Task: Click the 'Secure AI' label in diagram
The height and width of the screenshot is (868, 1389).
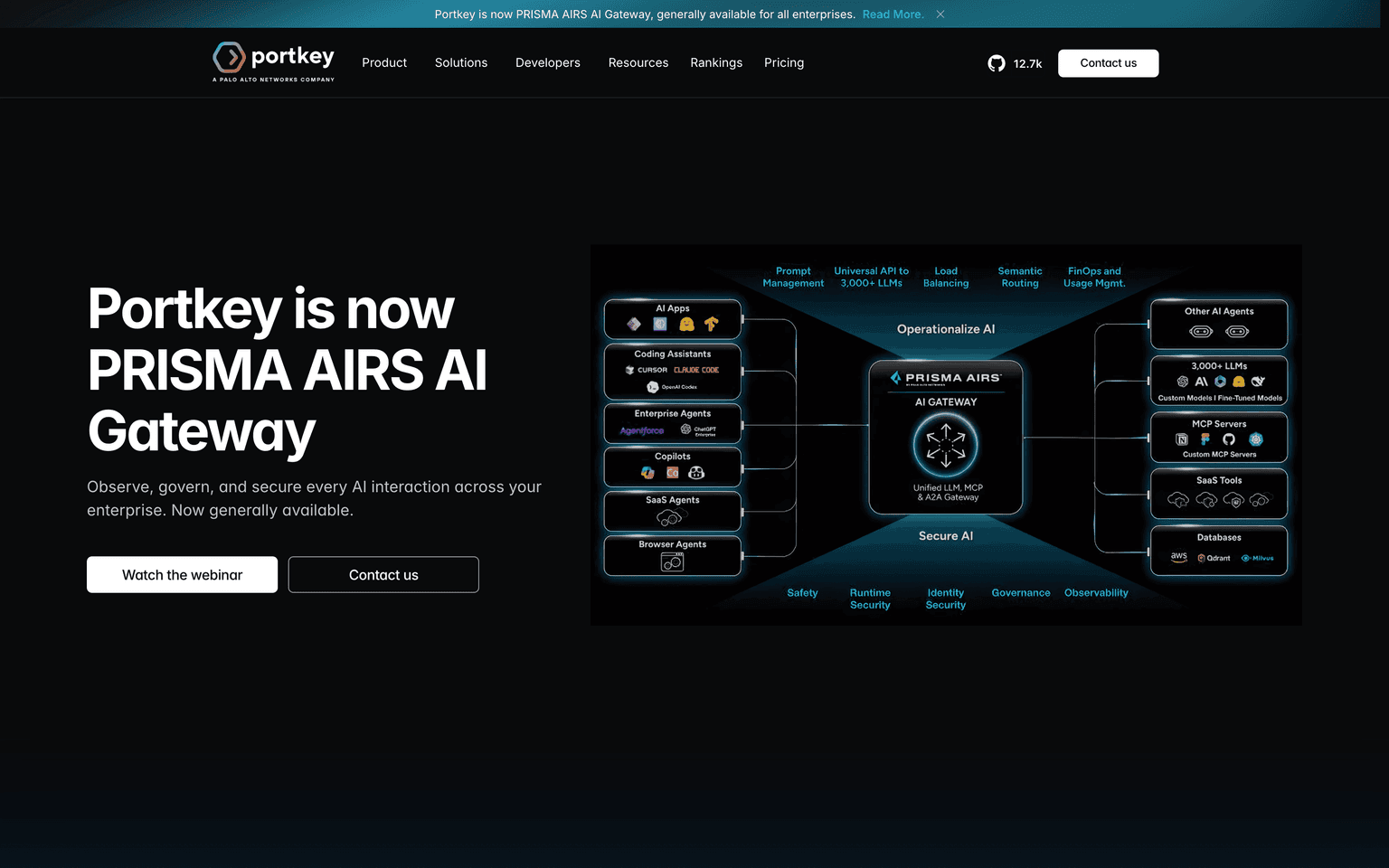Action: point(946,536)
